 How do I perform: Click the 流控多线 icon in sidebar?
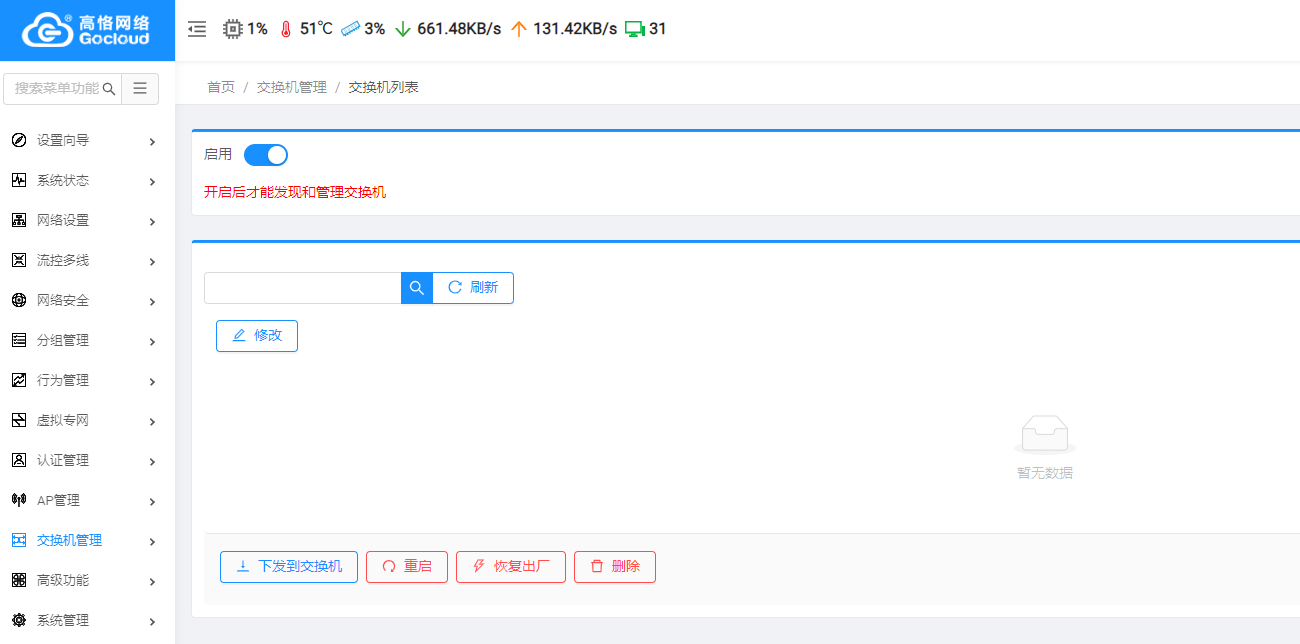point(19,260)
